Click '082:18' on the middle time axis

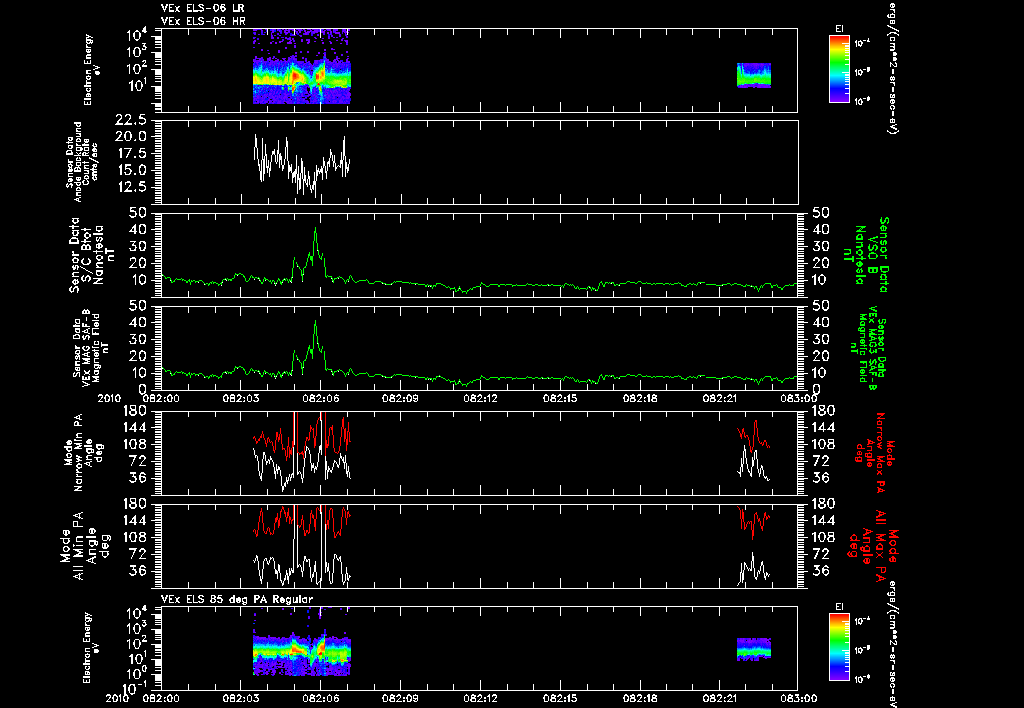click(640, 398)
